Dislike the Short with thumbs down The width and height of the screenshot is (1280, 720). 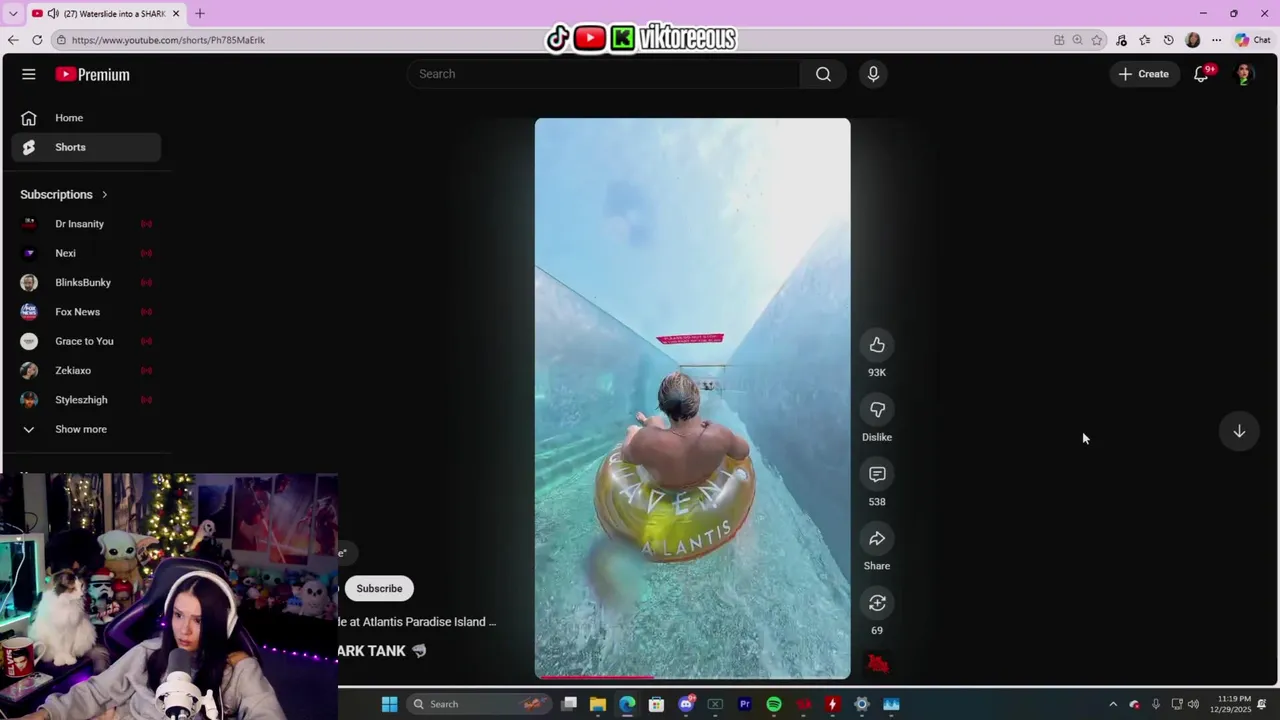(x=877, y=410)
